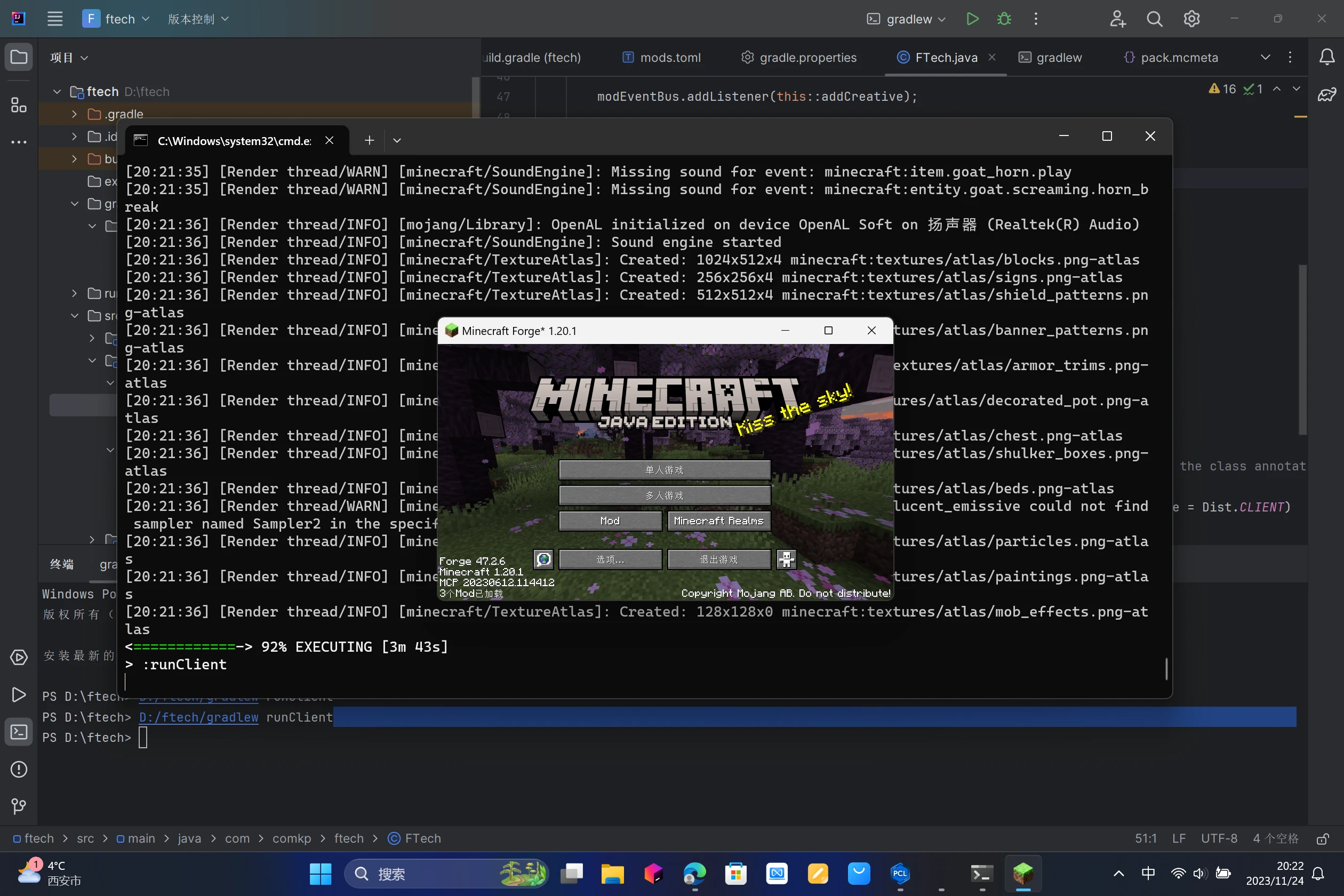Open the Code With Me user icon
1344x896 pixels.
point(1118,19)
